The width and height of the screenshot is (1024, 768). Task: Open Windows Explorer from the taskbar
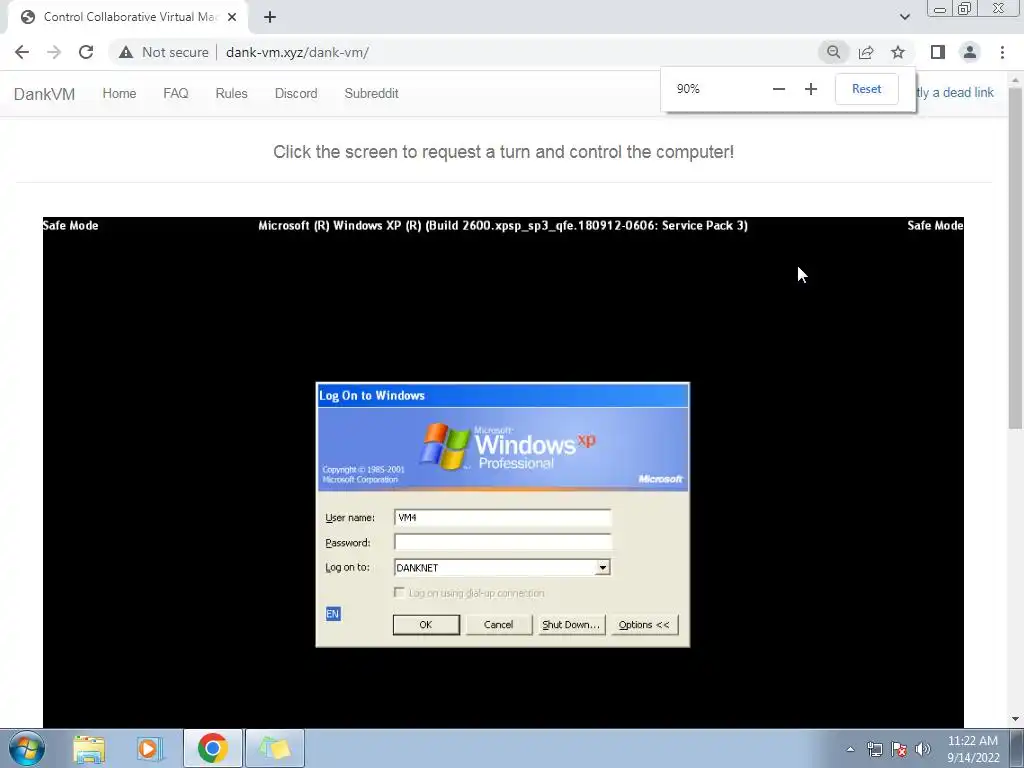click(x=89, y=749)
